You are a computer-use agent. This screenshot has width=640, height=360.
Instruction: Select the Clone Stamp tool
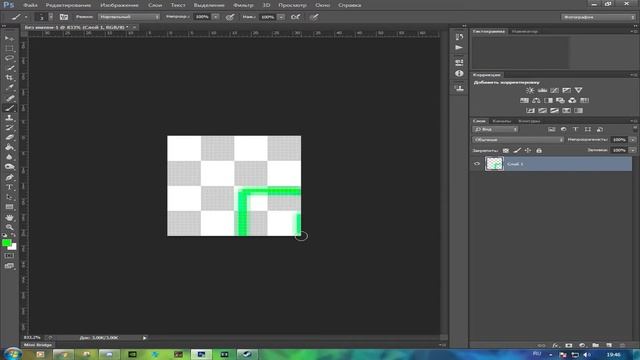(x=9, y=118)
